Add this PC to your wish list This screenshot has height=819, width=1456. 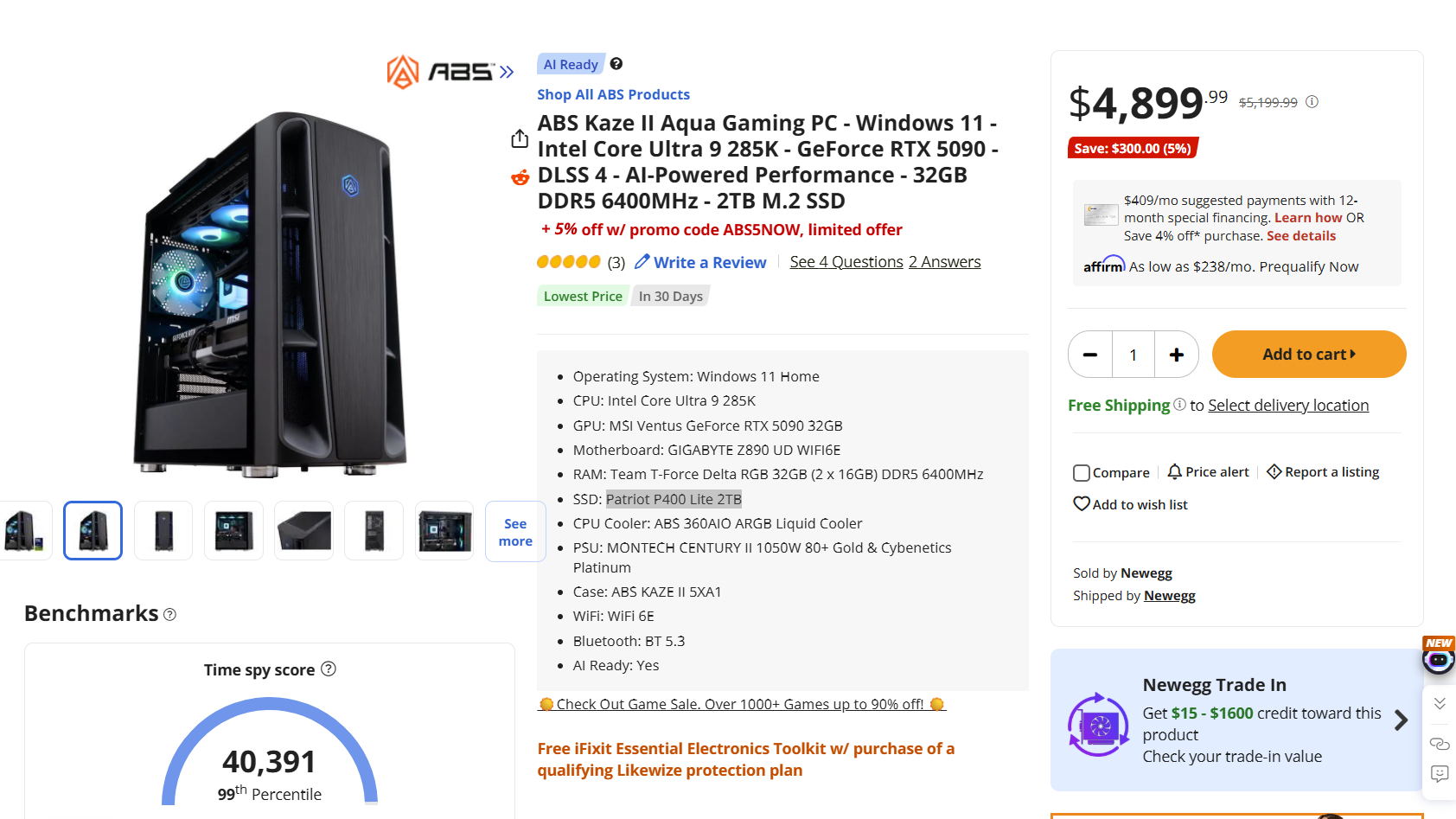(x=1130, y=504)
